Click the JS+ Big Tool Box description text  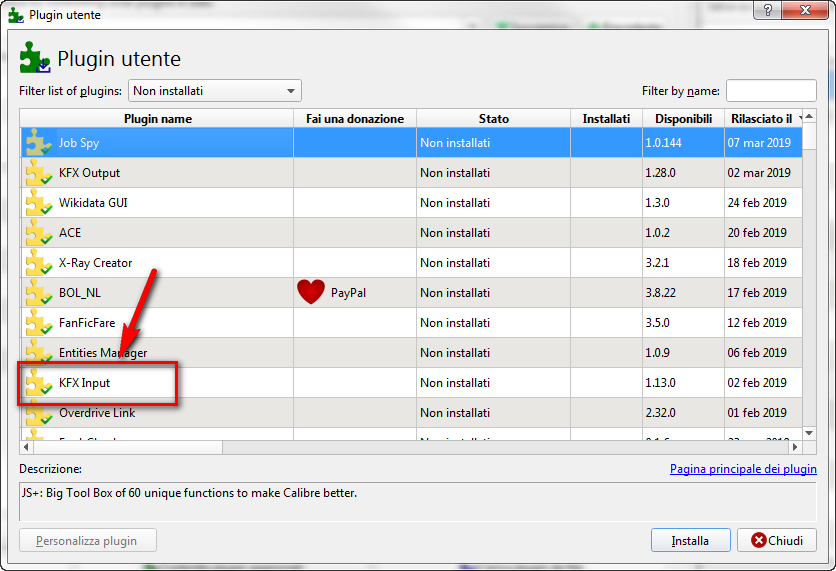189,493
